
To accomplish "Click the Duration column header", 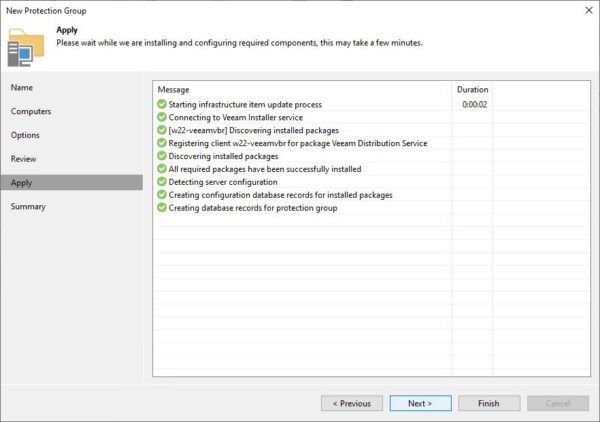I will [473, 90].
